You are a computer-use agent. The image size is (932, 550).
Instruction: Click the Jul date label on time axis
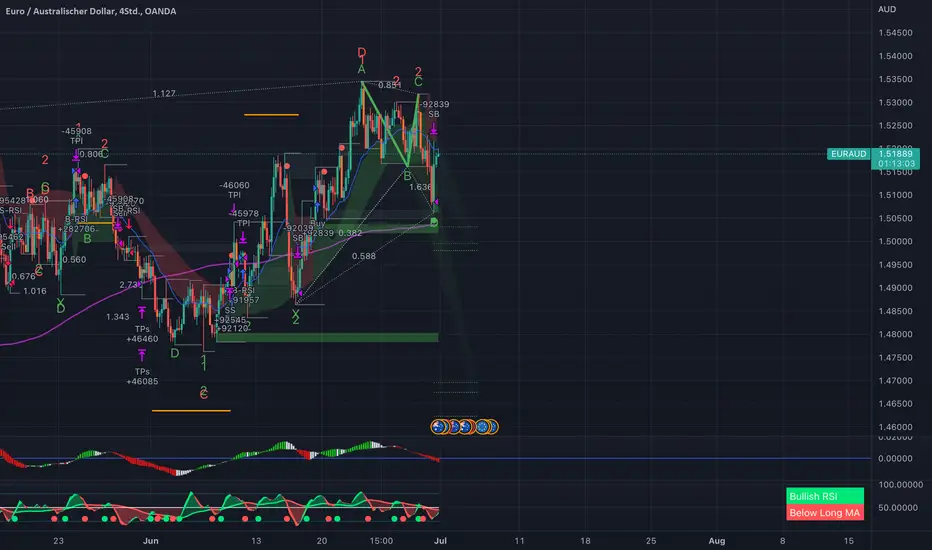point(440,540)
